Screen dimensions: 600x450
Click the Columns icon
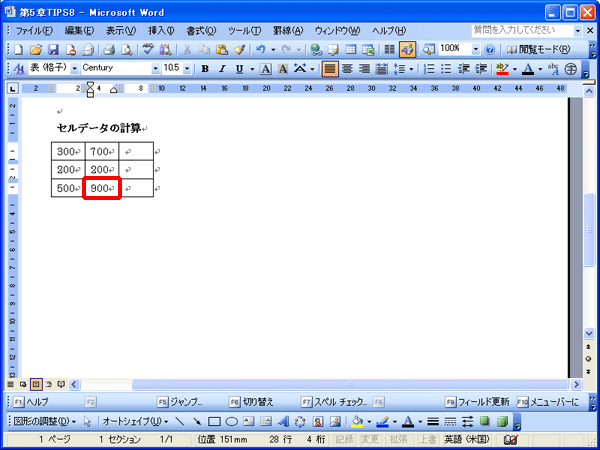pyautogui.click(x=390, y=49)
